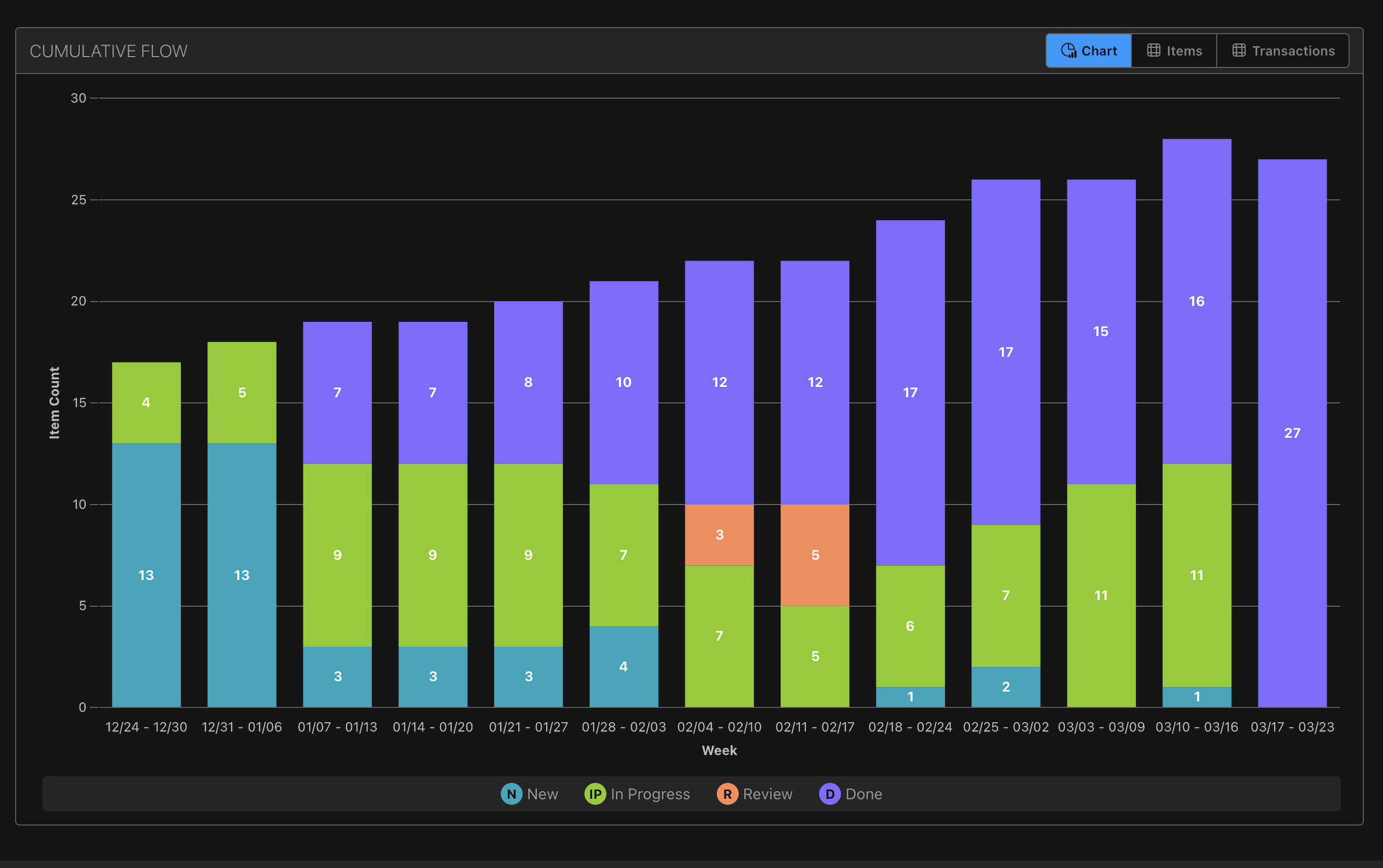
Task: Click the purple D legend icon
Action: point(829,794)
